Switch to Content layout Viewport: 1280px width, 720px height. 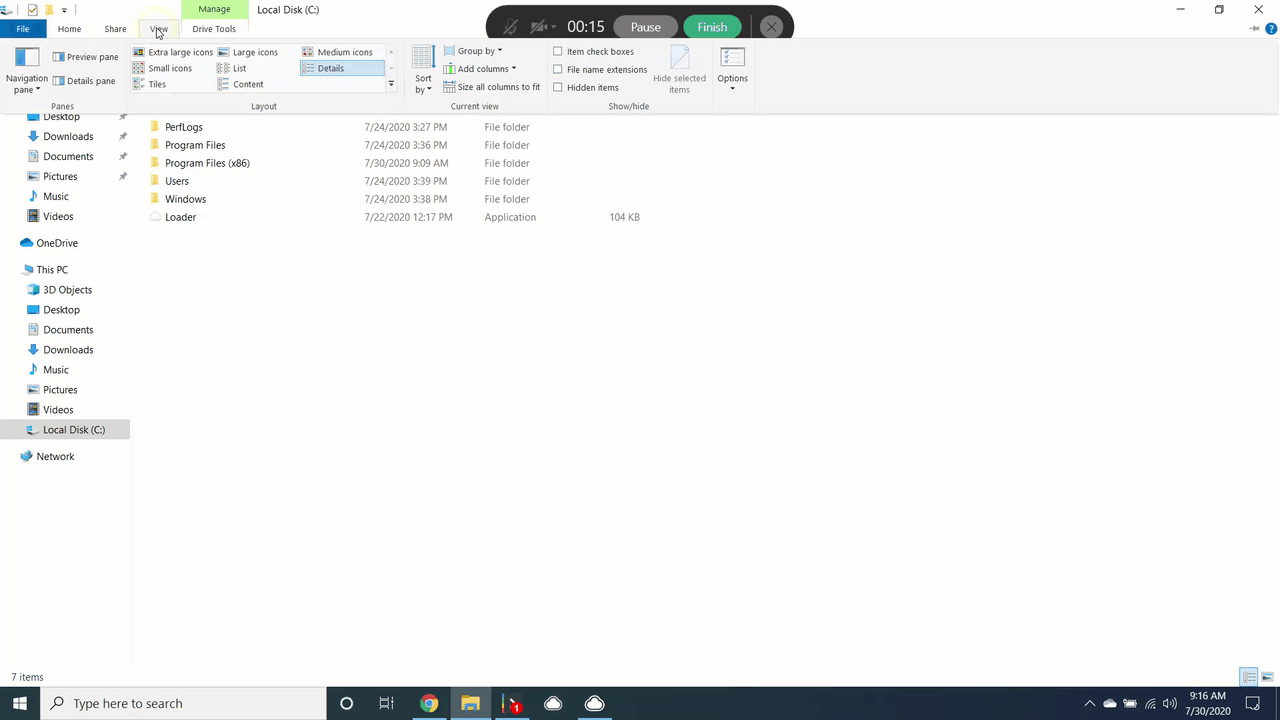pyautogui.click(x=241, y=84)
